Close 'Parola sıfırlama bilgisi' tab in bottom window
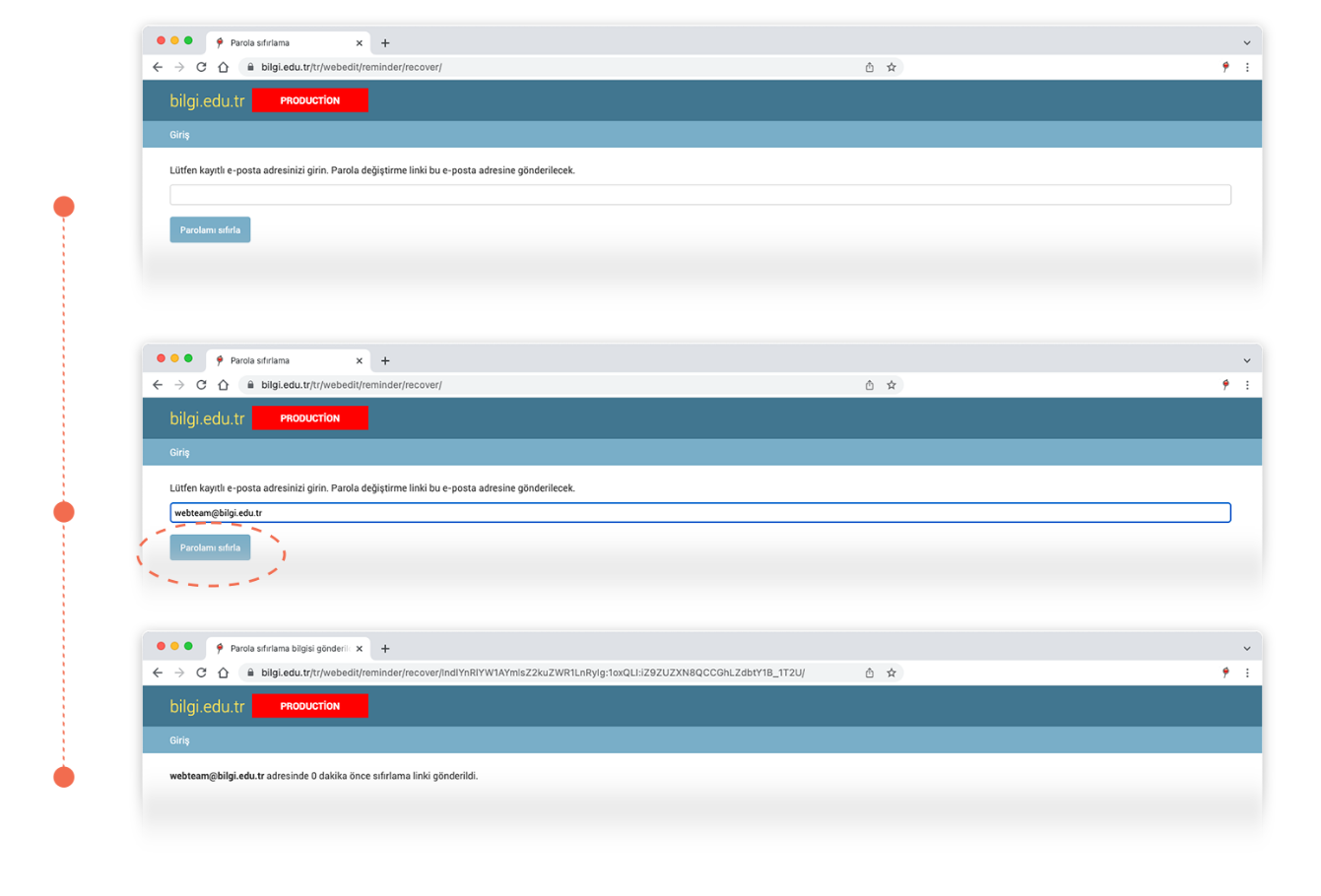 click(x=360, y=648)
